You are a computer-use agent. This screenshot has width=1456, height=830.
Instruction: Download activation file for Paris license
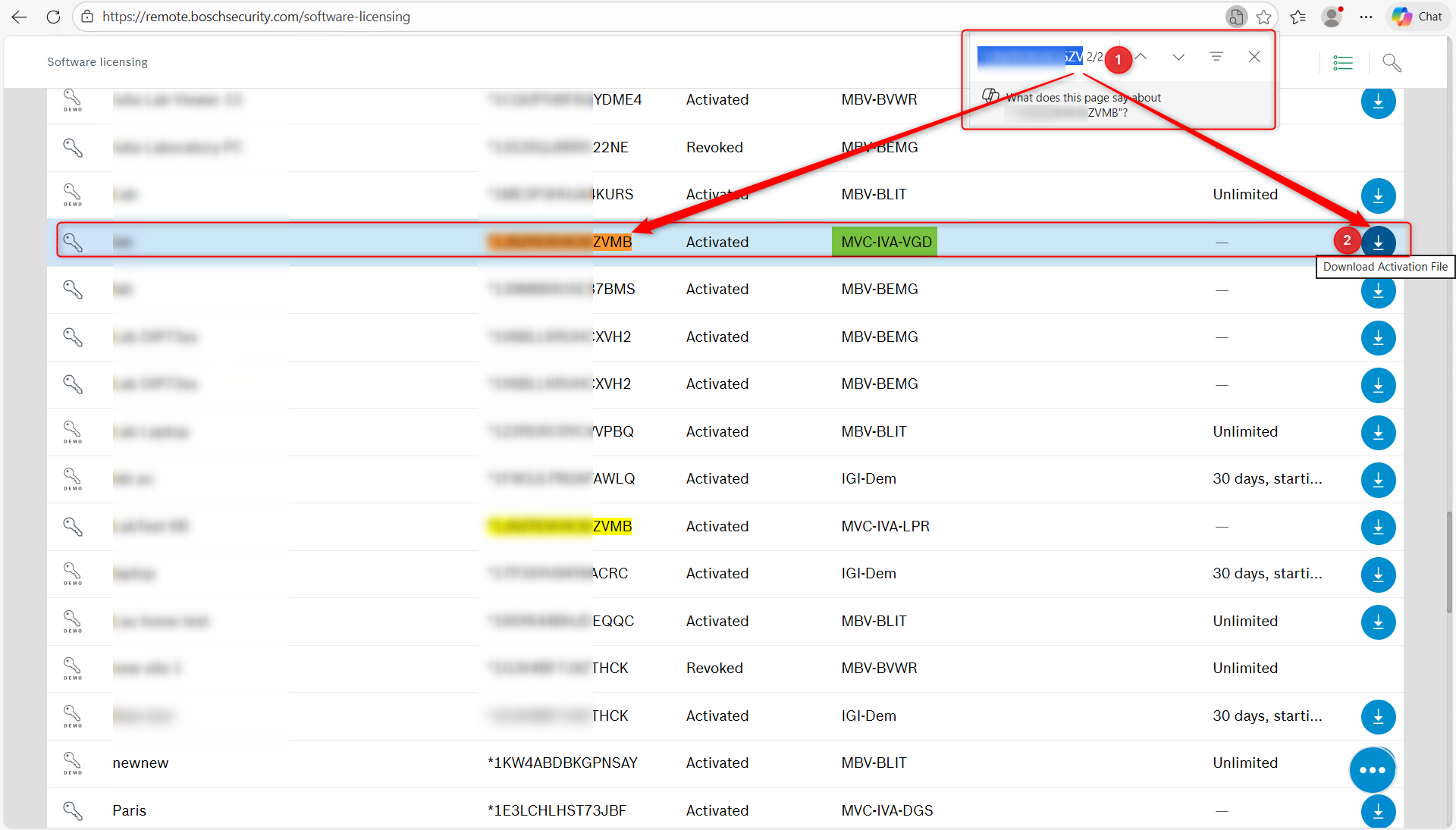coord(1378,811)
